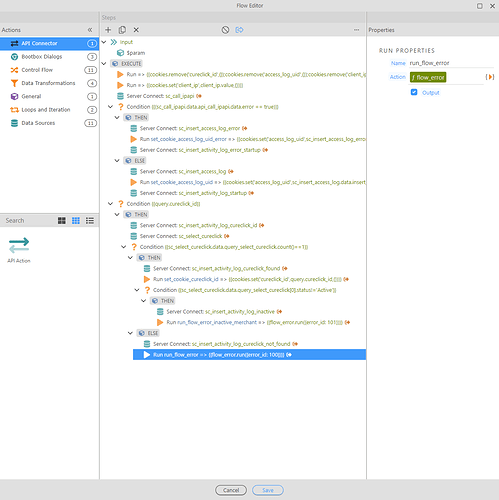Collapse the Condition query.cureclick_id node
Viewport: 499px width, 500px height.
tap(111, 204)
